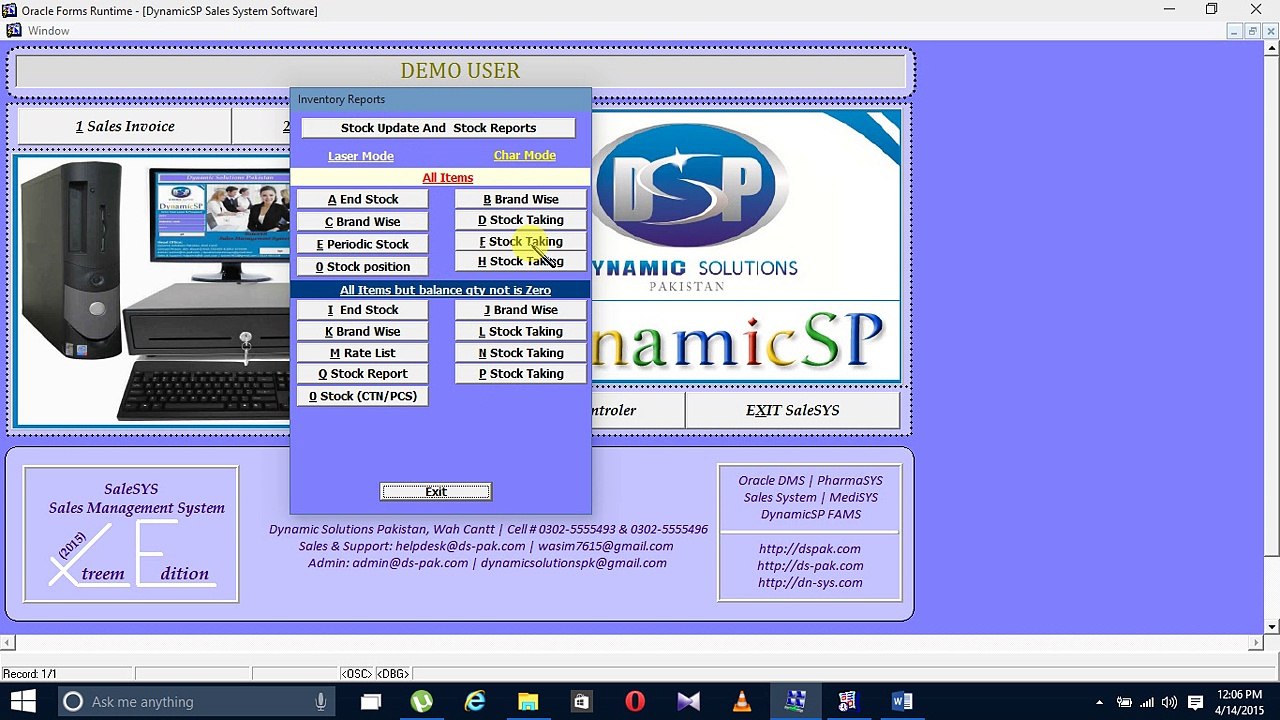1280x720 pixels.
Task: Open Internet Explorer from the taskbar
Action: (x=475, y=702)
